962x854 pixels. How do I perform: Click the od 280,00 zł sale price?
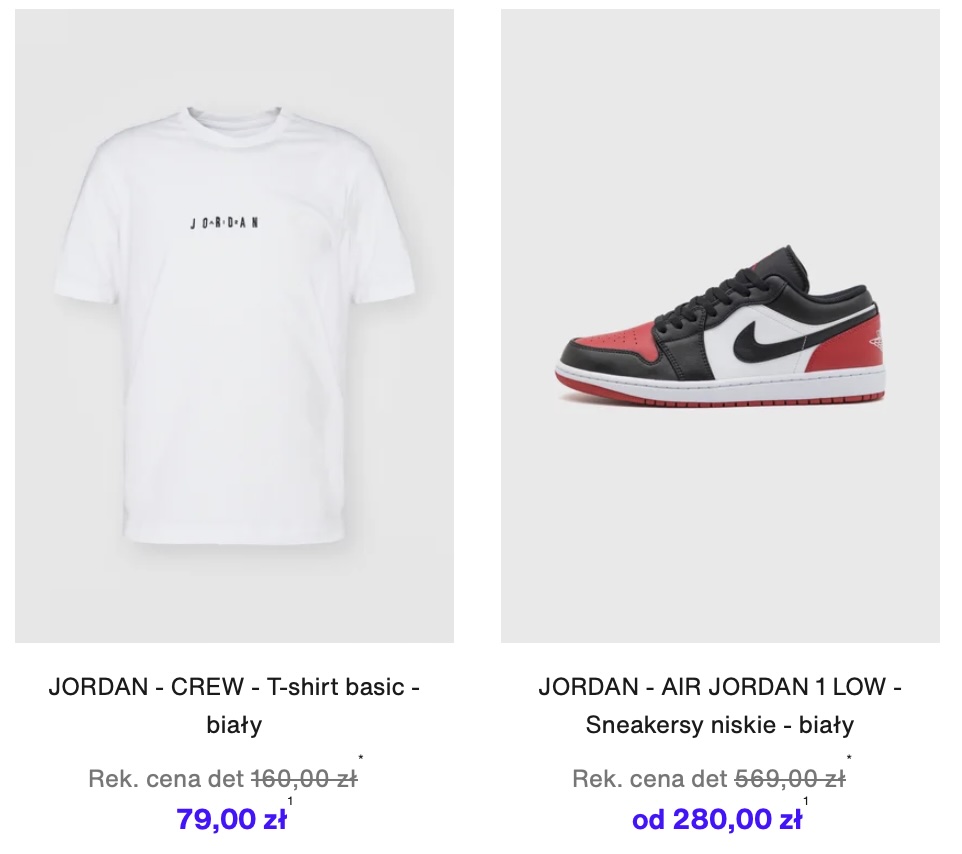coord(717,819)
